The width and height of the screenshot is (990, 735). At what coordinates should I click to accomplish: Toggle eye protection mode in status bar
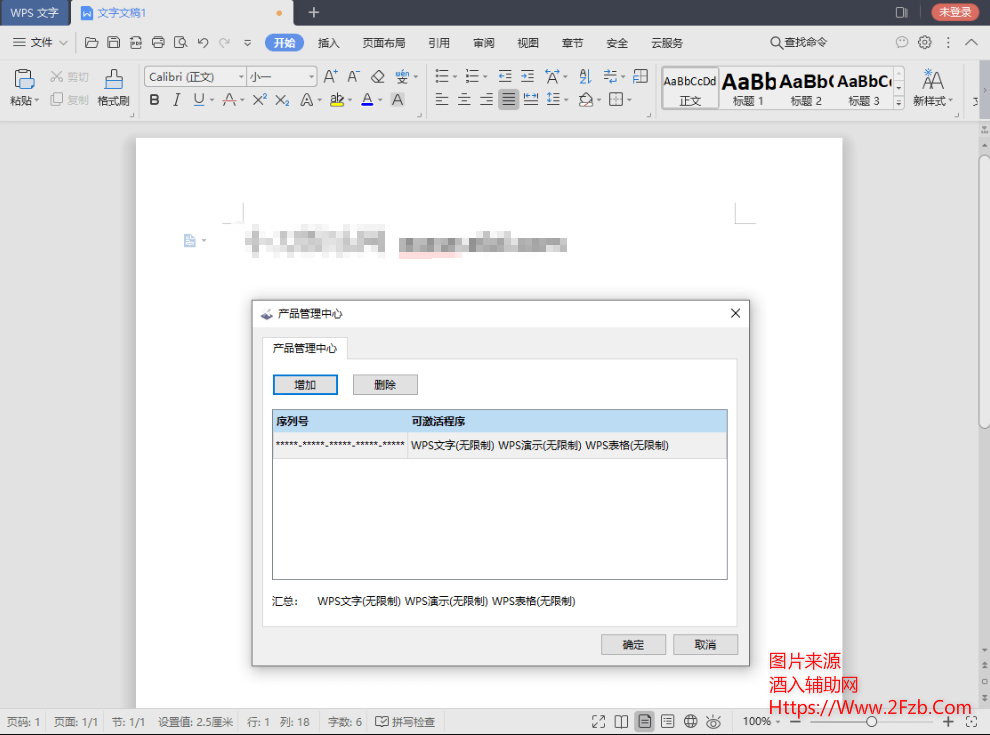pos(713,721)
